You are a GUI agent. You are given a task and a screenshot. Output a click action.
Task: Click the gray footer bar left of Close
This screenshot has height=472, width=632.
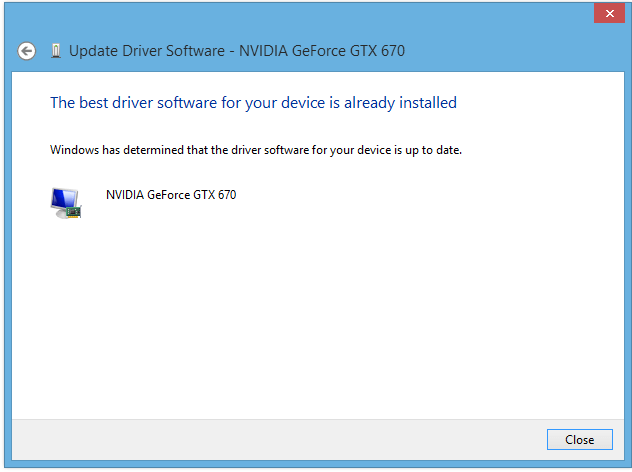278,439
